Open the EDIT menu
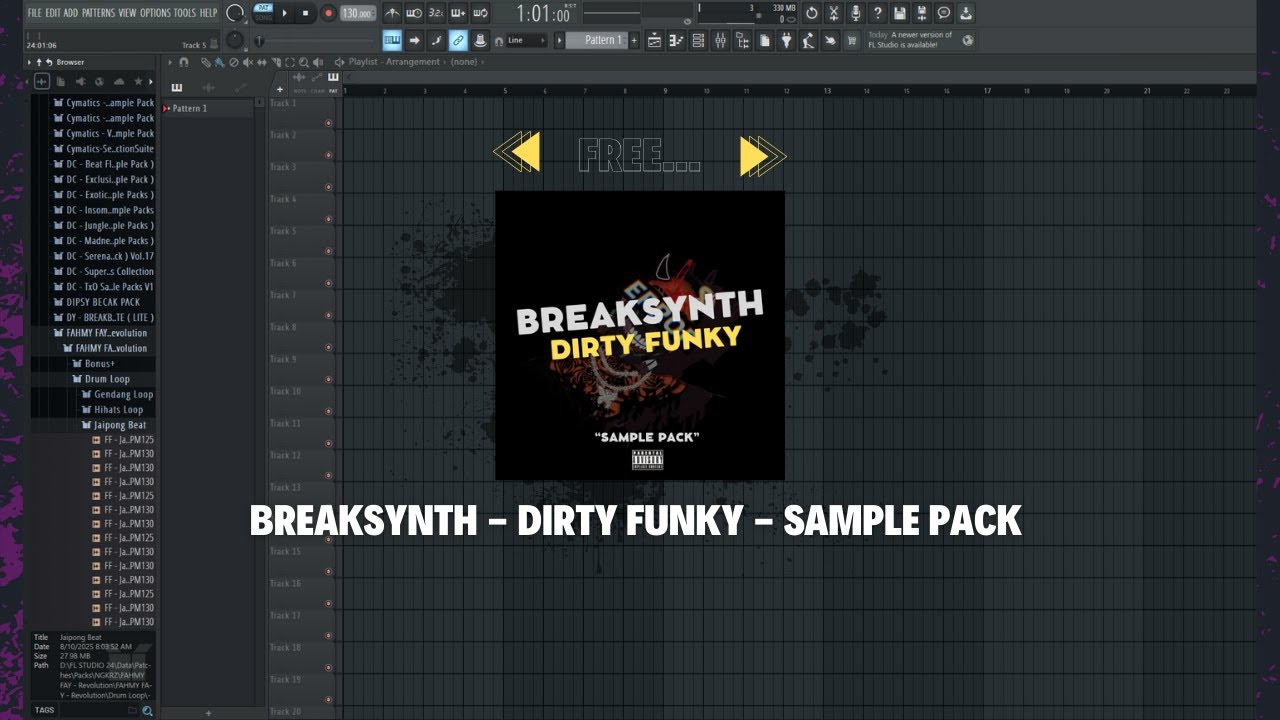Screen dimensions: 1280x720 pos(53,13)
